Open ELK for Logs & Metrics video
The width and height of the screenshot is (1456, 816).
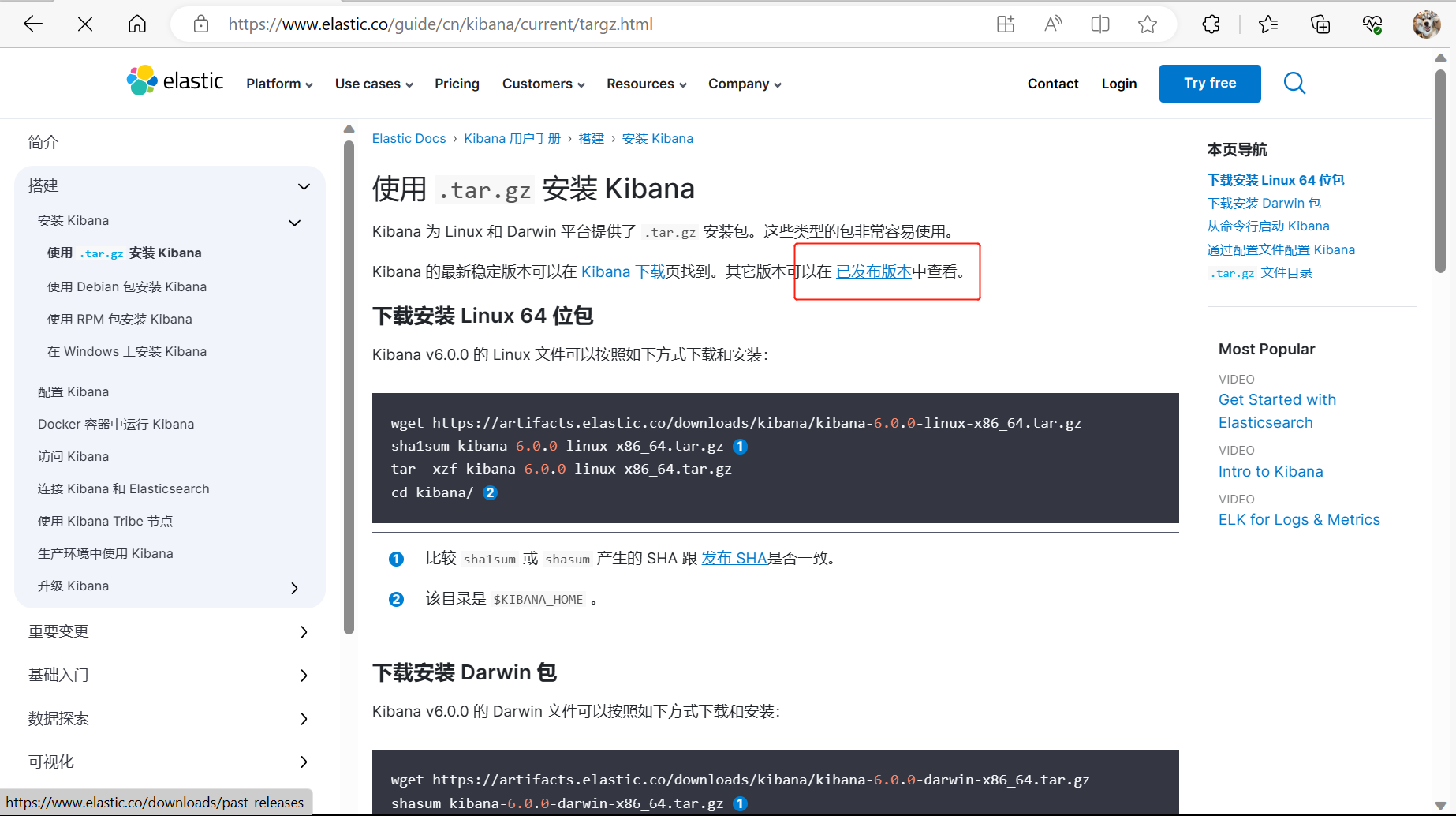(1299, 520)
